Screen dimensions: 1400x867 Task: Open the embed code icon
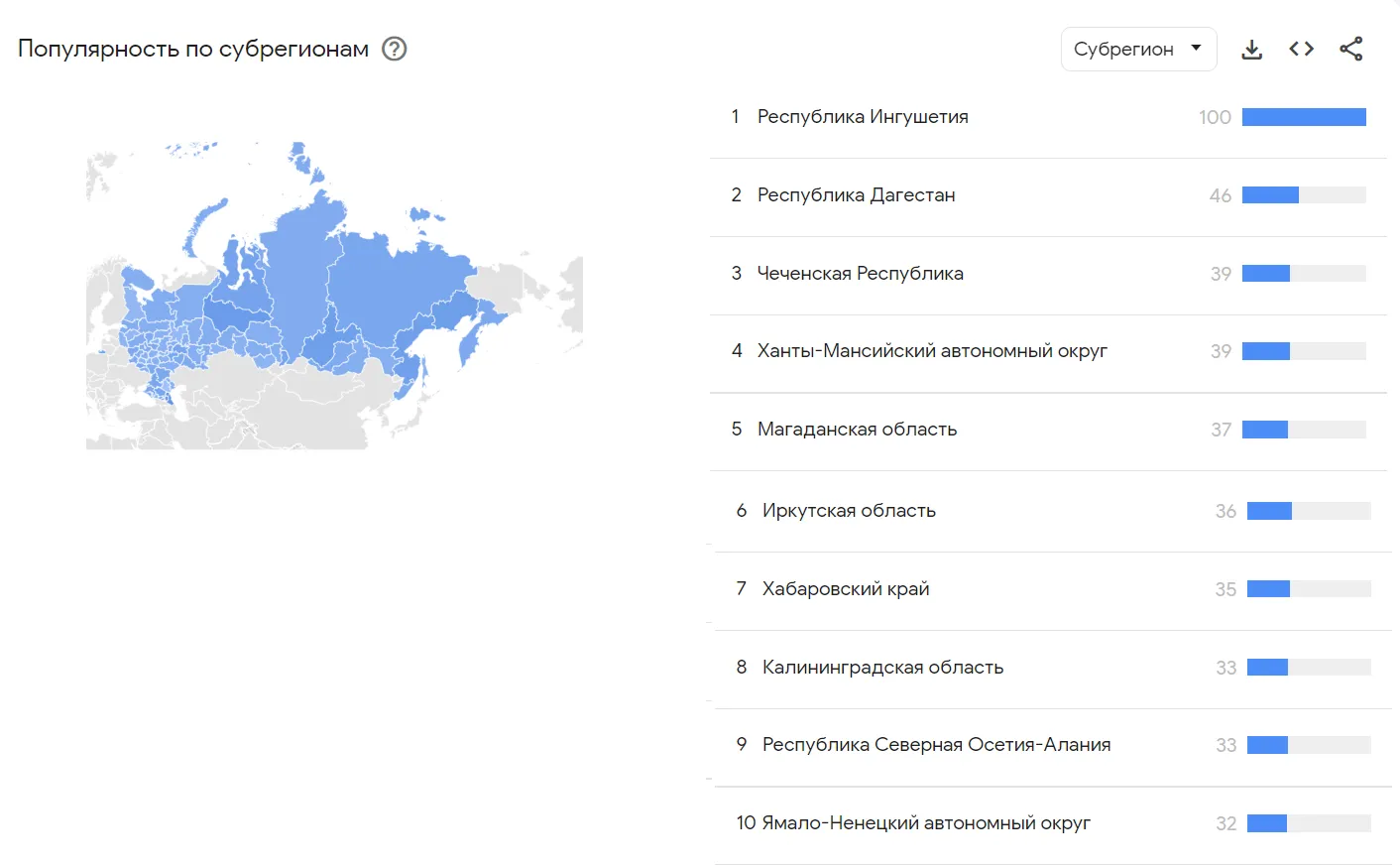(1302, 49)
